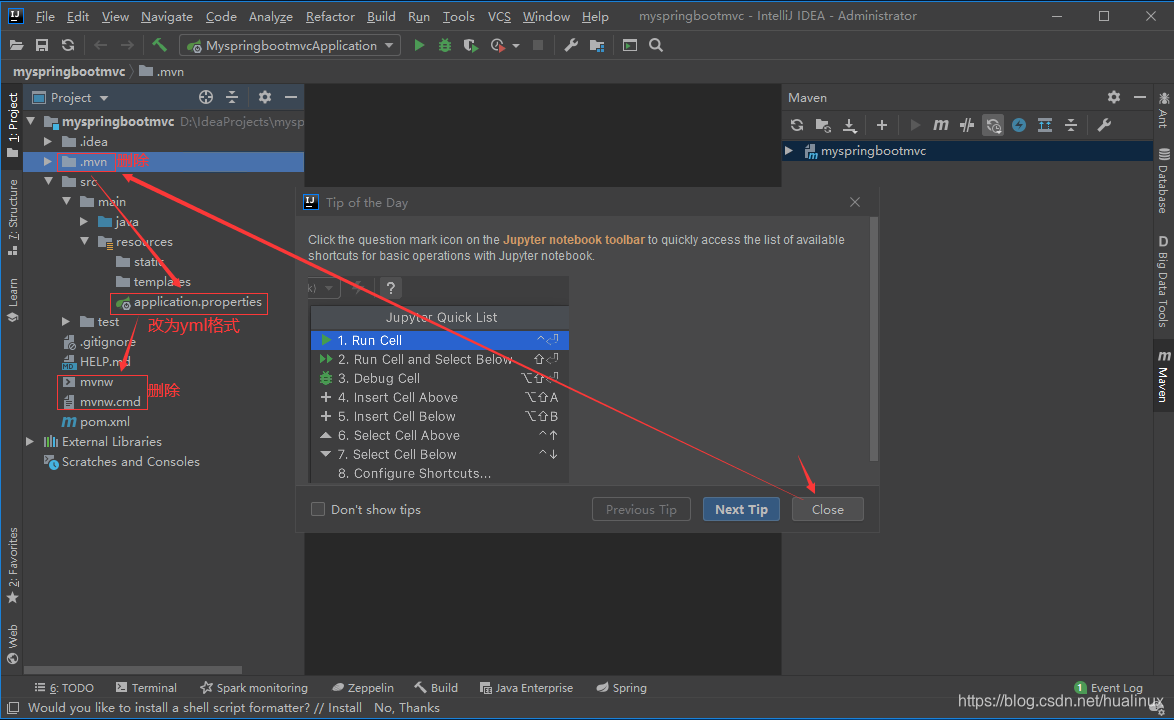
Task: Open the Terminal tool window tab
Action: [147, 688]
